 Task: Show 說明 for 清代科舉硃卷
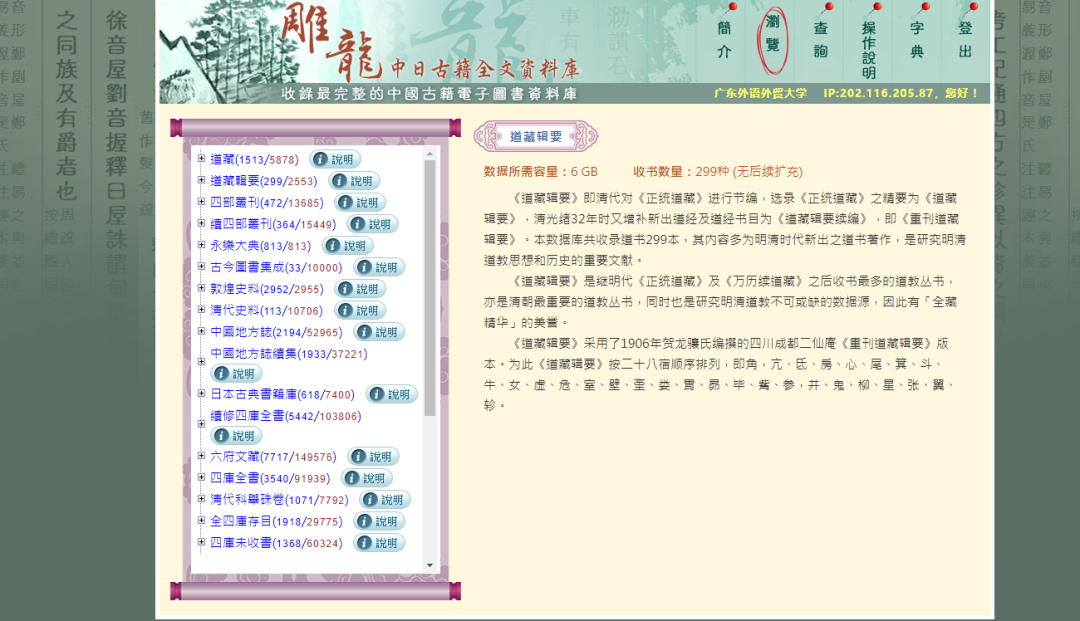tap(385, 500)
